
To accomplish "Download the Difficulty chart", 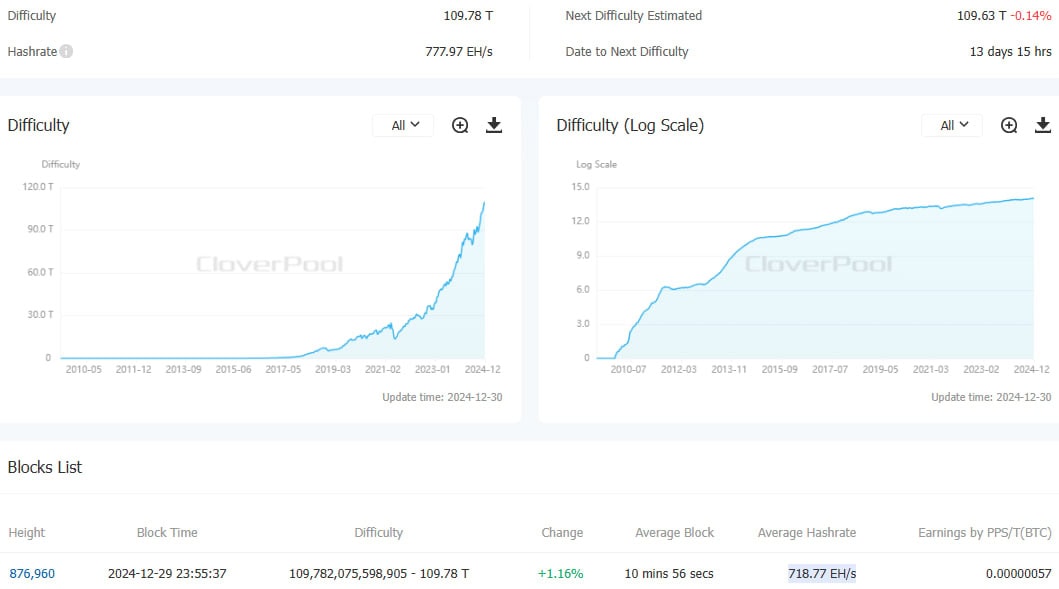I will [x=493, y=125].
